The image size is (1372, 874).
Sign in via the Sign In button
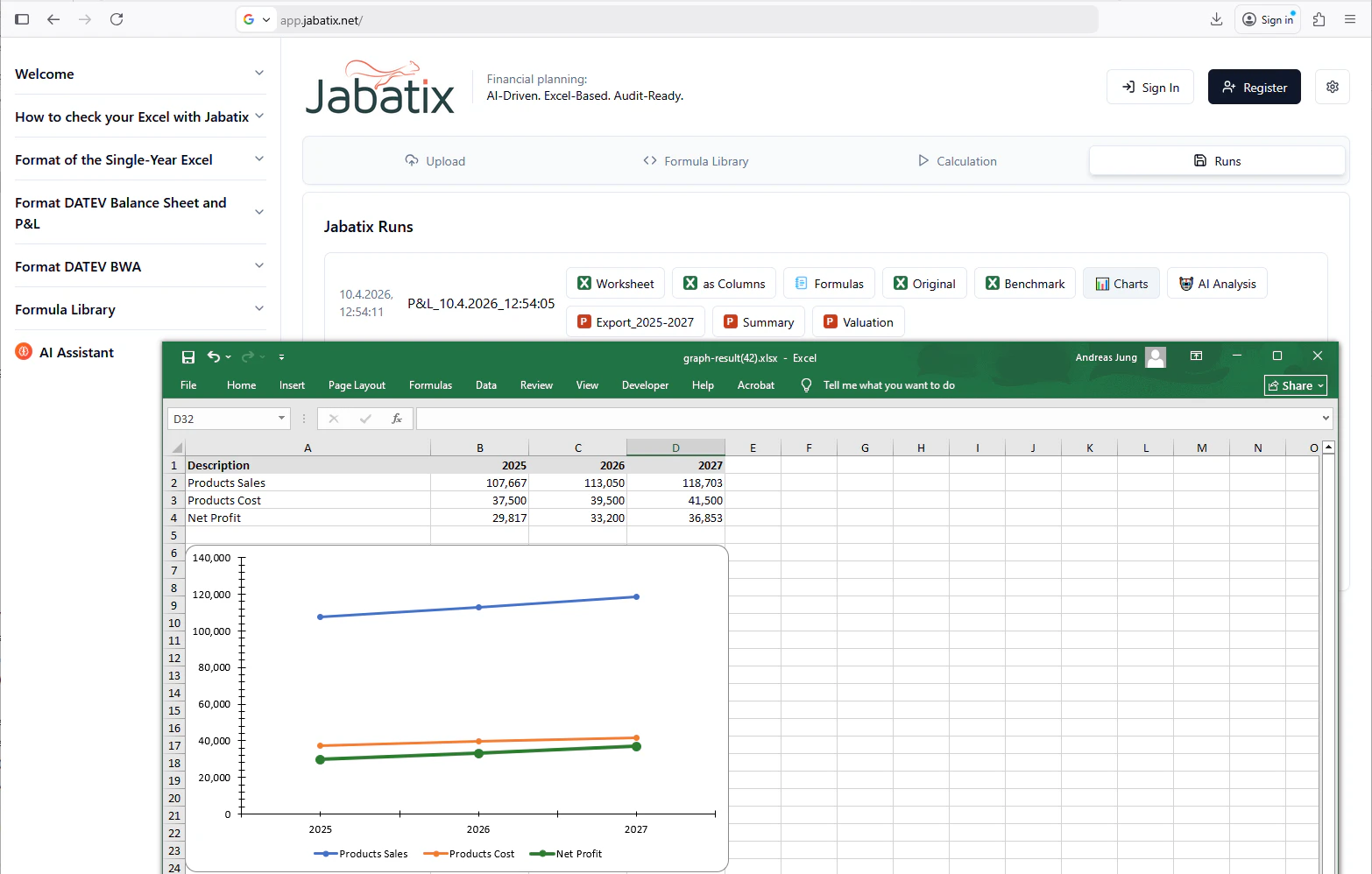coord(1149,87)
